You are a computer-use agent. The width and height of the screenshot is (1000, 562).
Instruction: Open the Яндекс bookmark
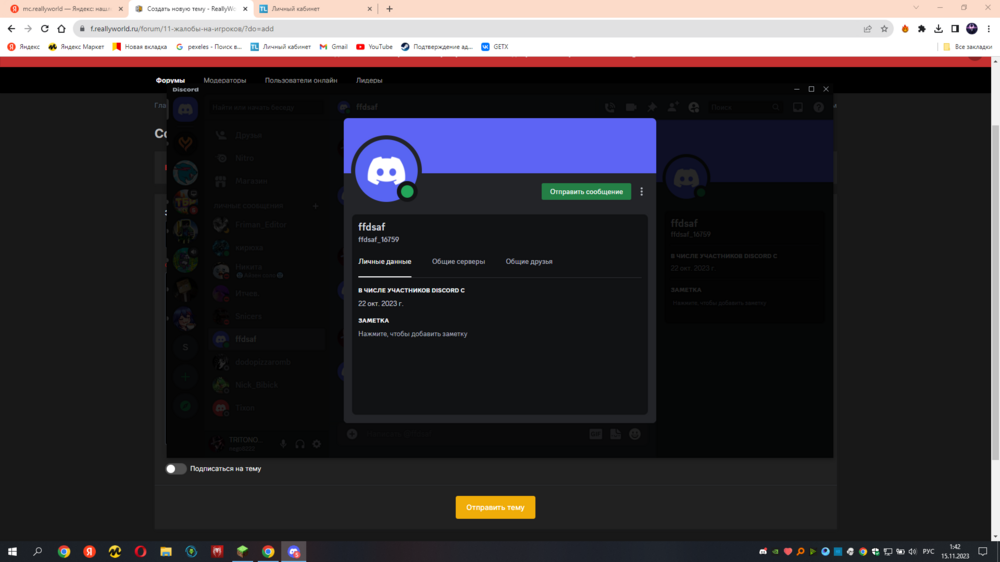[24, 47]
